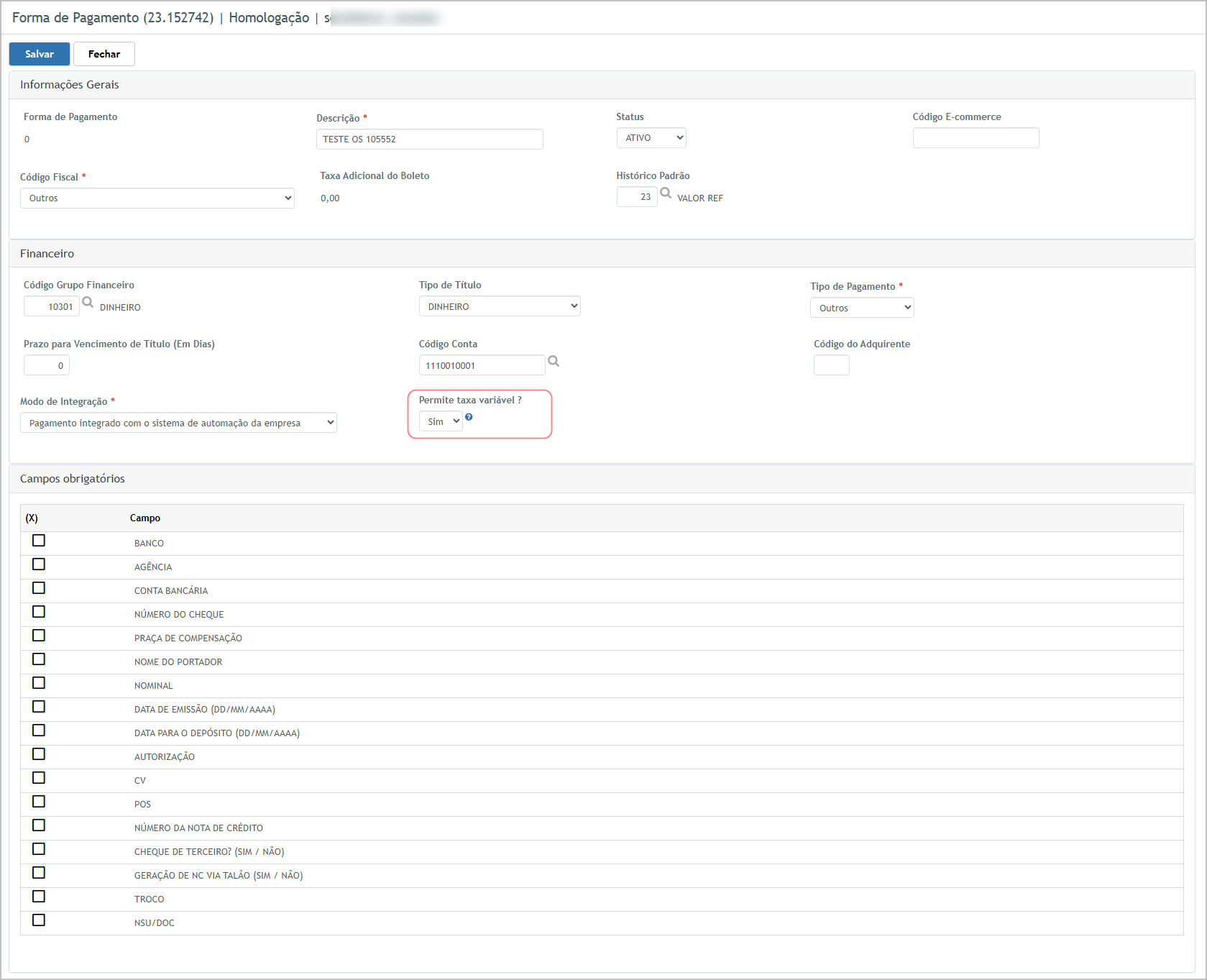Focus the Código do Adquirente field
The width and height of the screenshot is (1207, 980).
[x=832, y=365]
